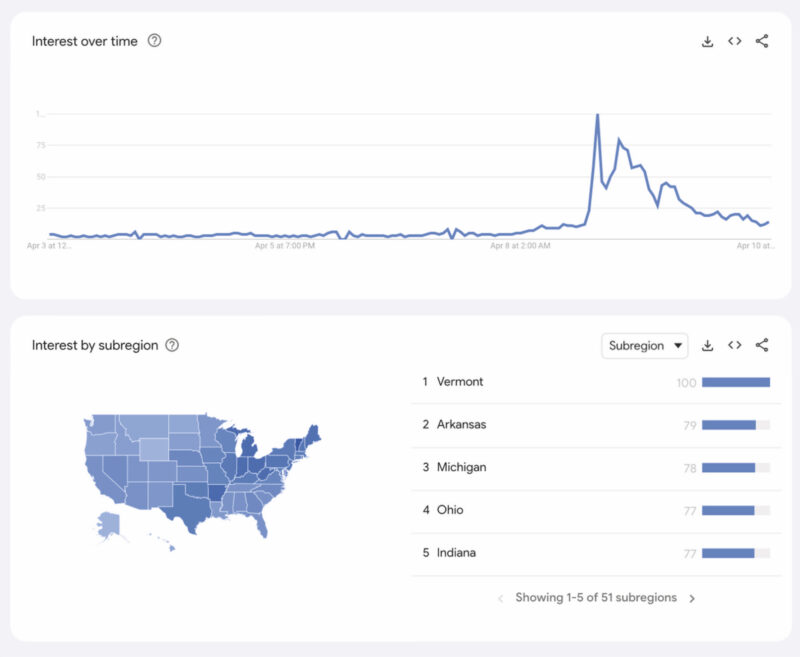The height and width of the screenshot is (657, 800).
Task: Select Vermont in the subregion list
Action: [x=462, y=381]
